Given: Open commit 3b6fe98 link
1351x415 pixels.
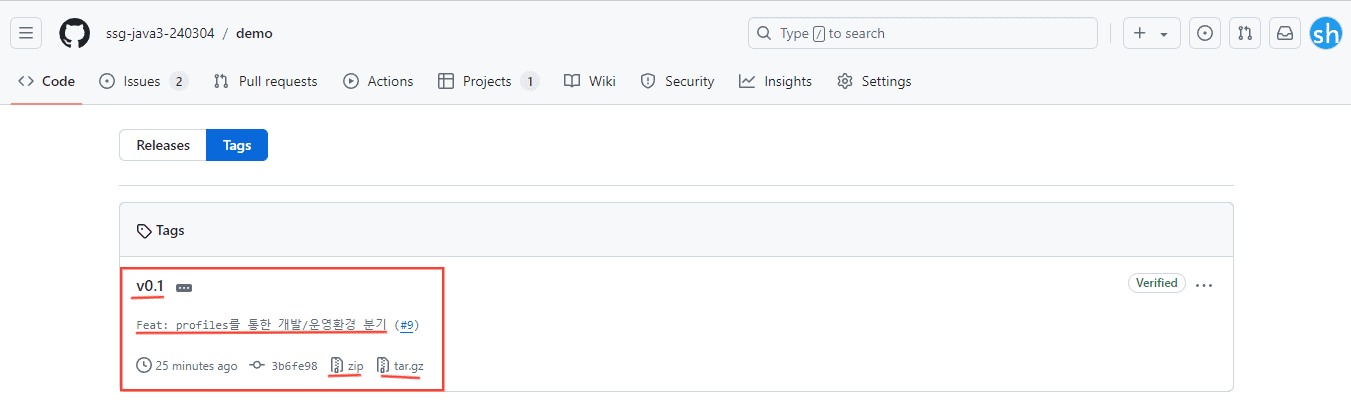Looking at the screenshot, I should pos(294,366).
